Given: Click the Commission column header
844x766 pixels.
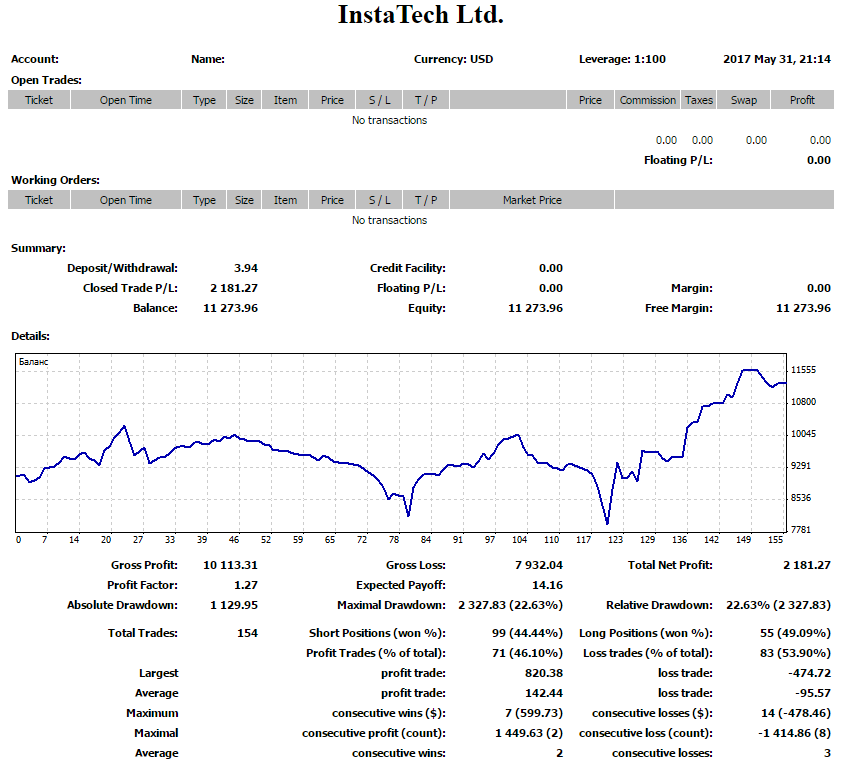Looking at the screenshot, I should tap(647, 100).
